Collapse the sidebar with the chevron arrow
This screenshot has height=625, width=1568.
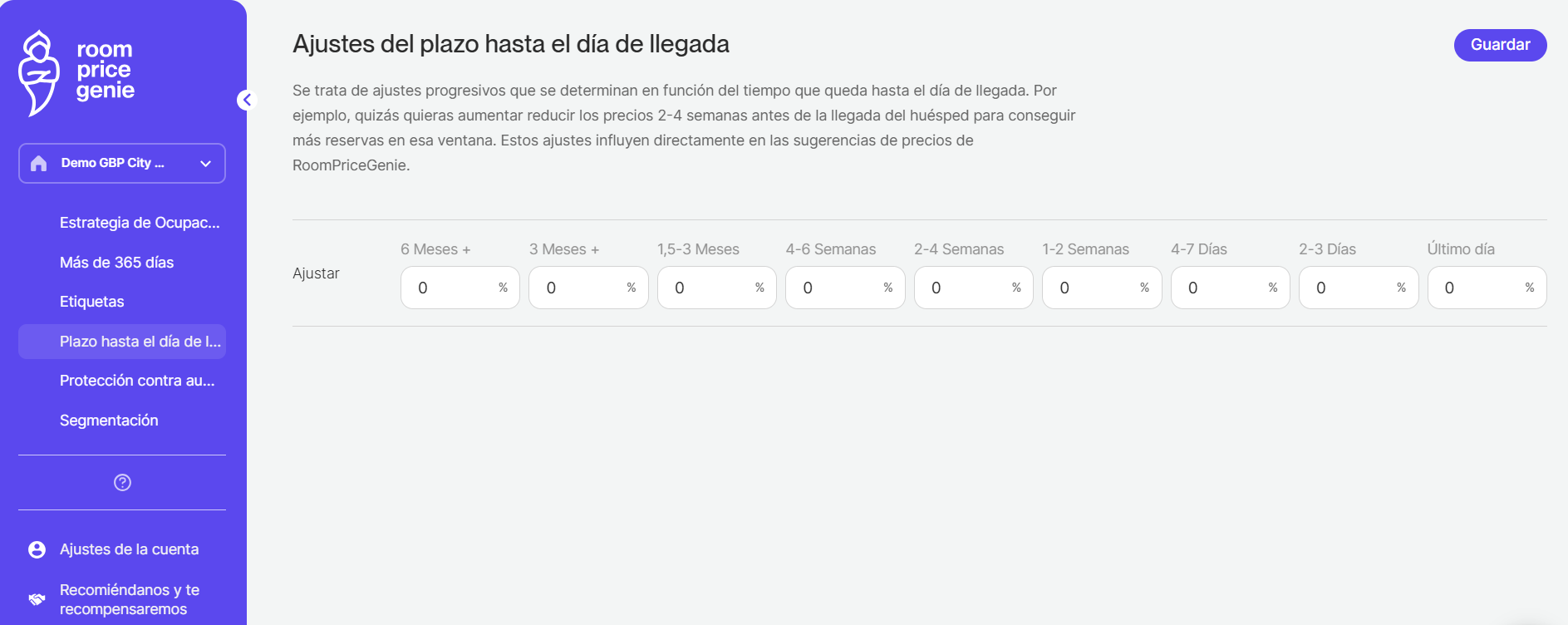pyautogui.click(x=247, y=100)
